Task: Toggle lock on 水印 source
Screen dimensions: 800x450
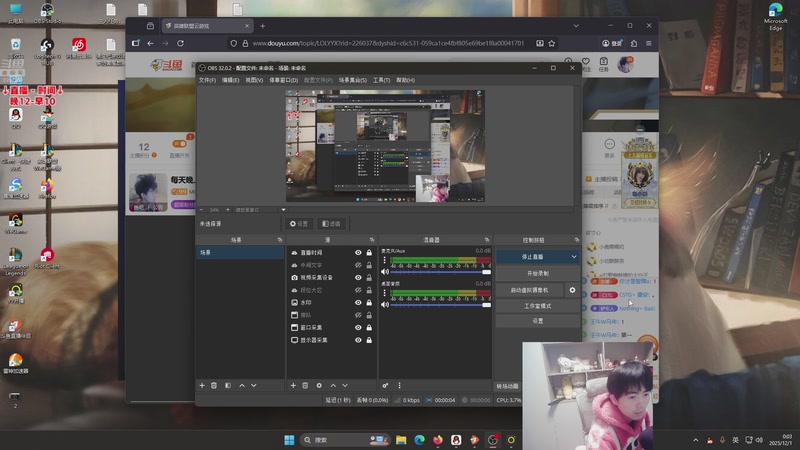Action: click(369, 302)
